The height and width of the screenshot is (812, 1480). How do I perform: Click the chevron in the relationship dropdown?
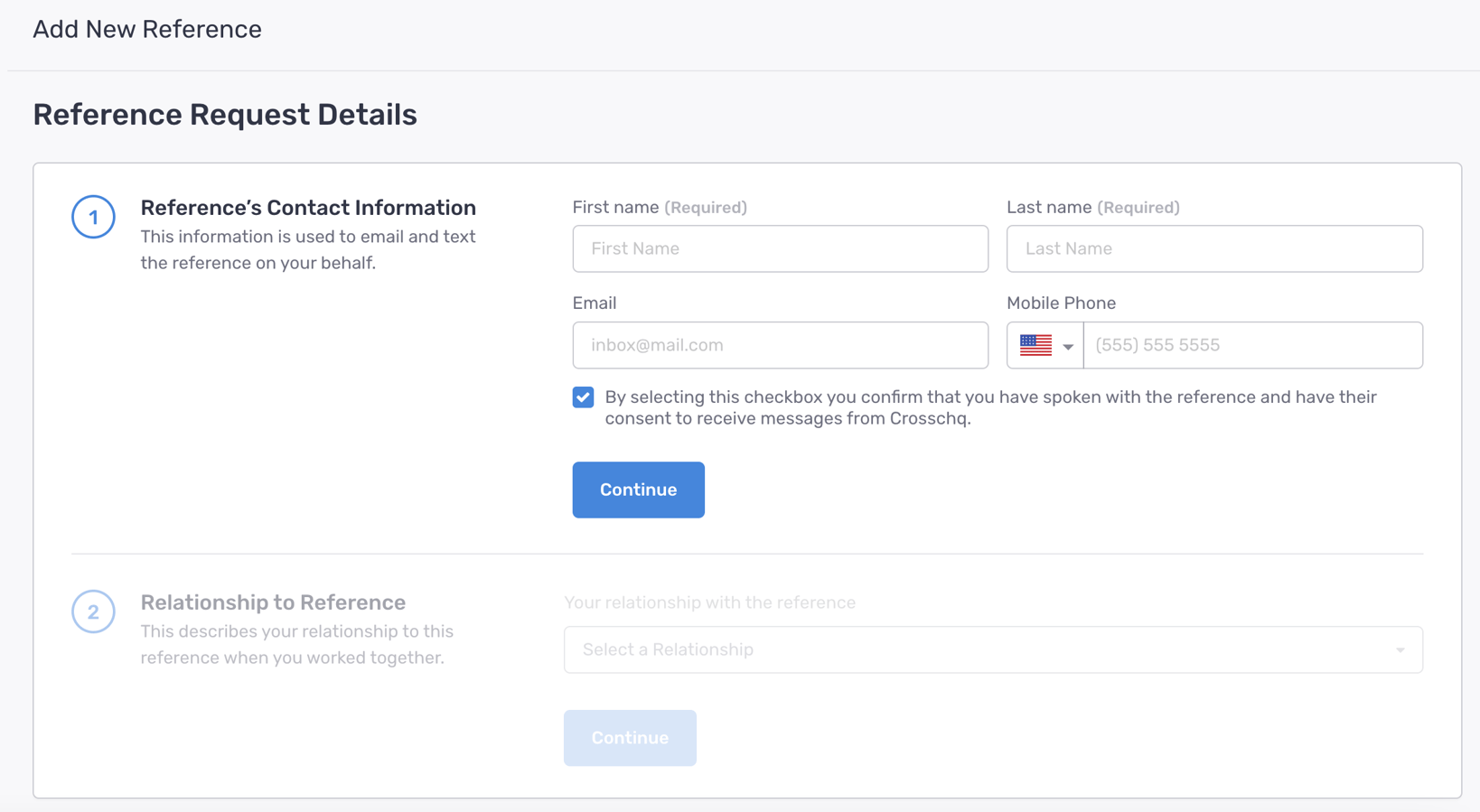click(1400, 650)
